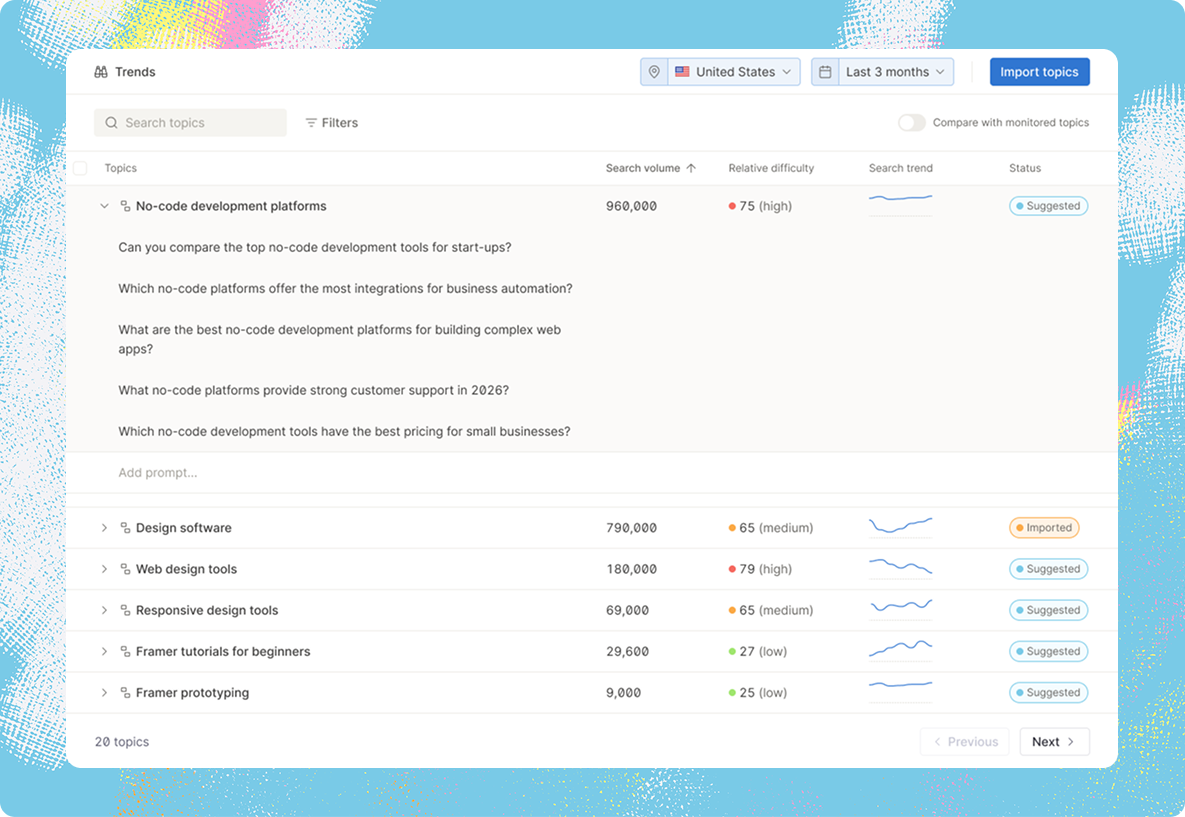Click the Imported status badge for Design software
Image resolution: width=1185 pixels, height=817 pixels.
click(x=1044, y=528)
